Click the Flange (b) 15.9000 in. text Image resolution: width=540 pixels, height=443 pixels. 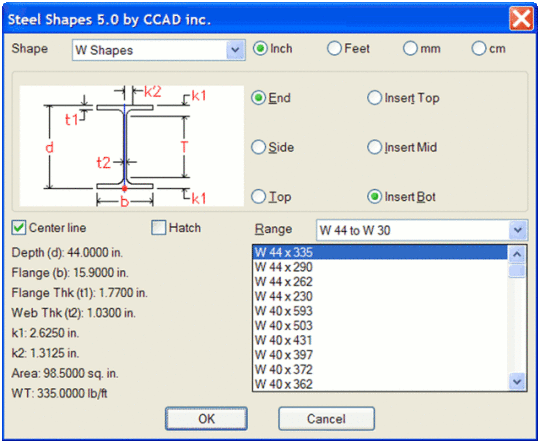pos(70,273)
